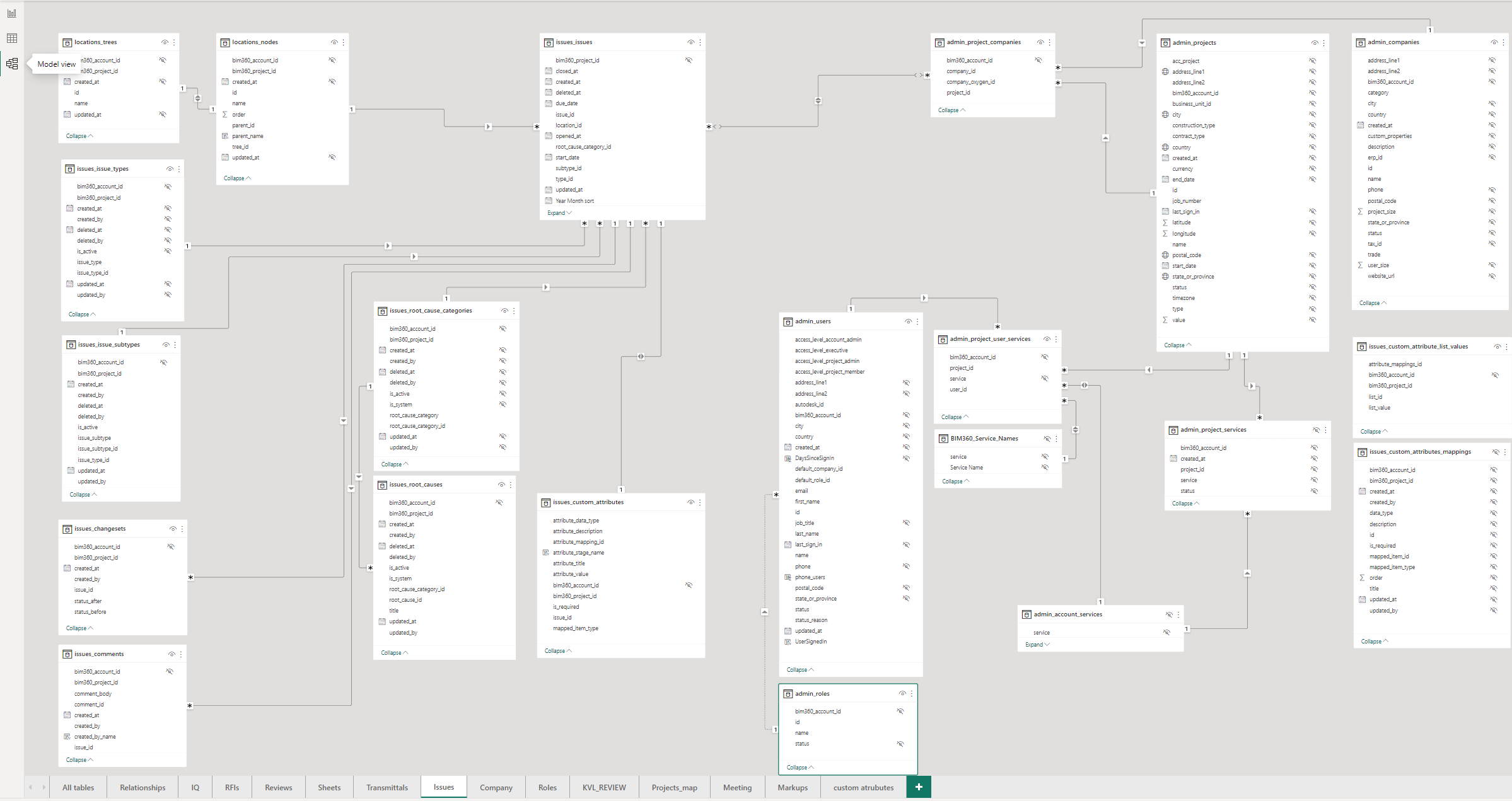Collapse the admin_roles table
This screenshot has height=801, width=1512.
800,768
